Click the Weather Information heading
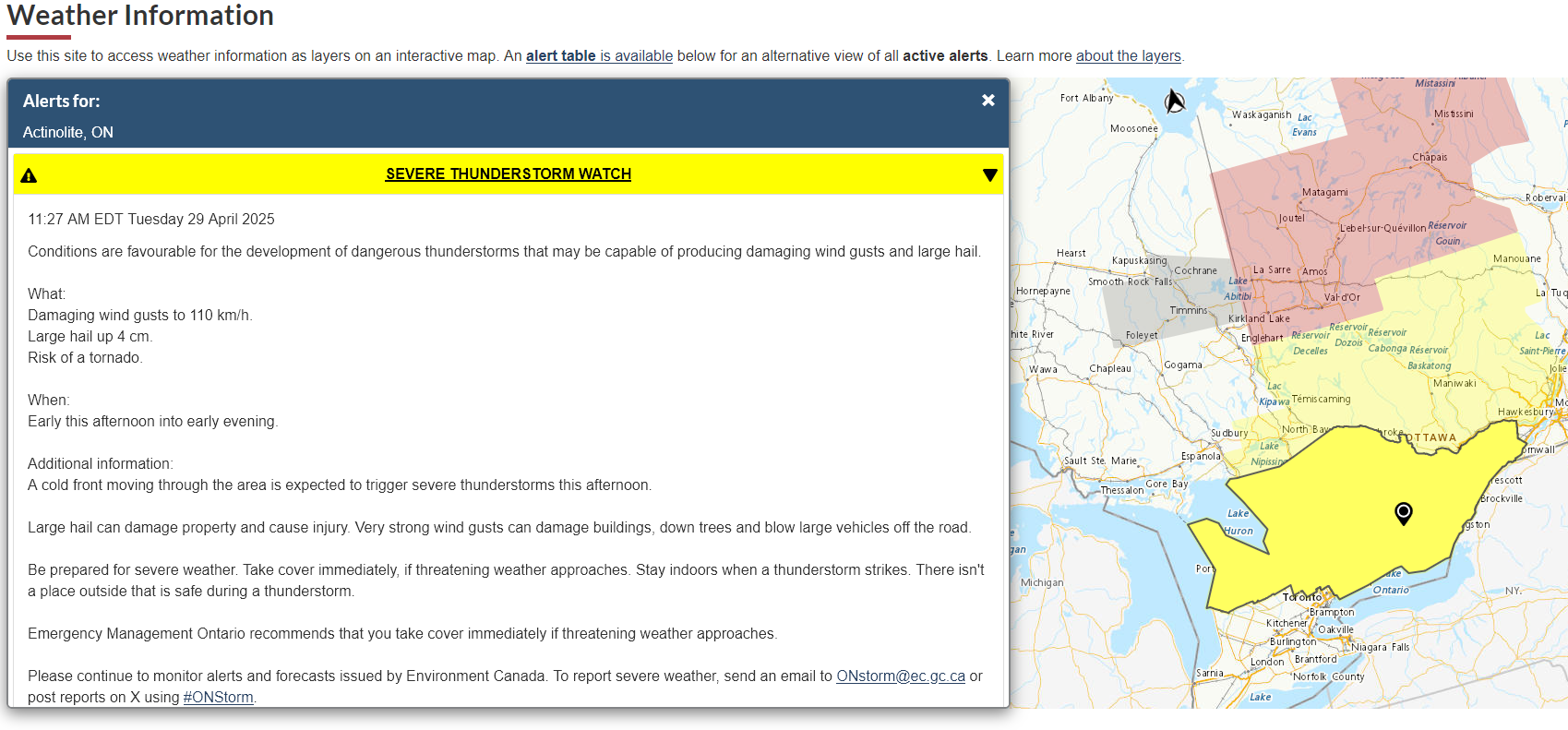The image size is (1568, 730). 140,16
